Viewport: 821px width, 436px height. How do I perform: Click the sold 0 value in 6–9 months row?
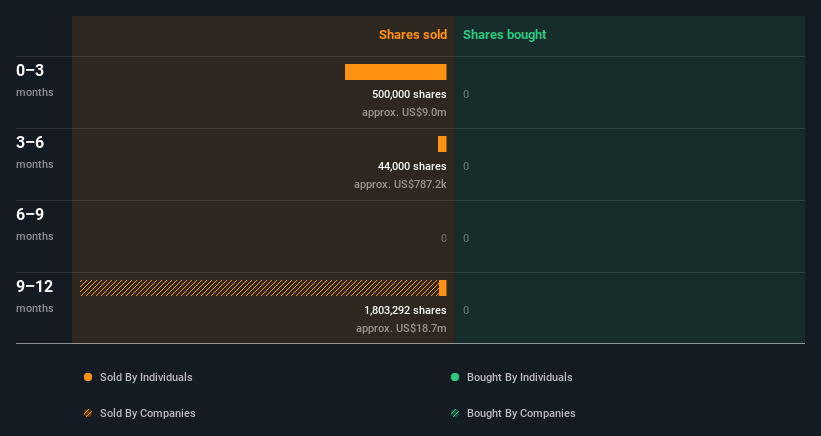[443, 238]
